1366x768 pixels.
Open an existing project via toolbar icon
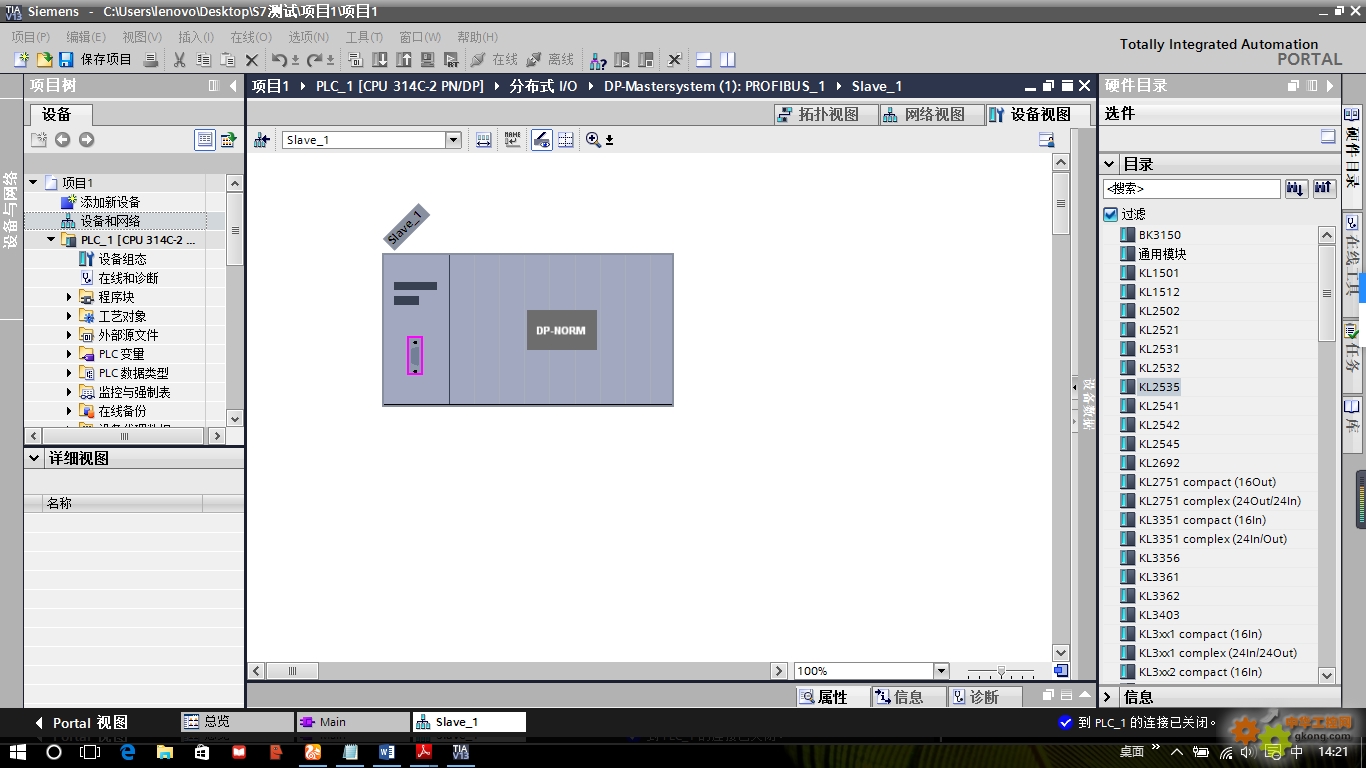44,60
